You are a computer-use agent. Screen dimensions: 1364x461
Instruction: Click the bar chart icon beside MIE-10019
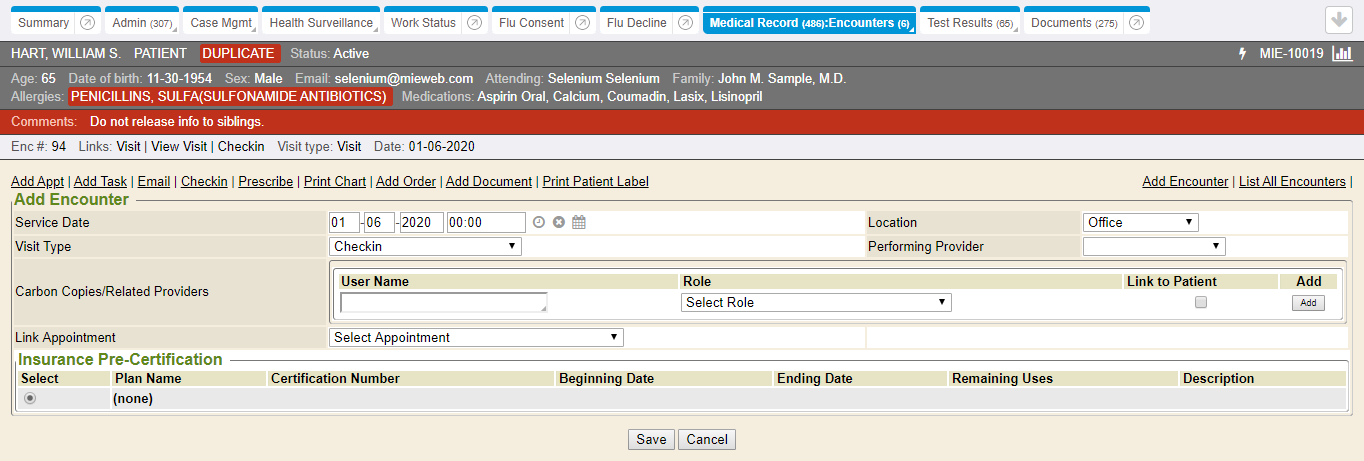(1342, 53)
